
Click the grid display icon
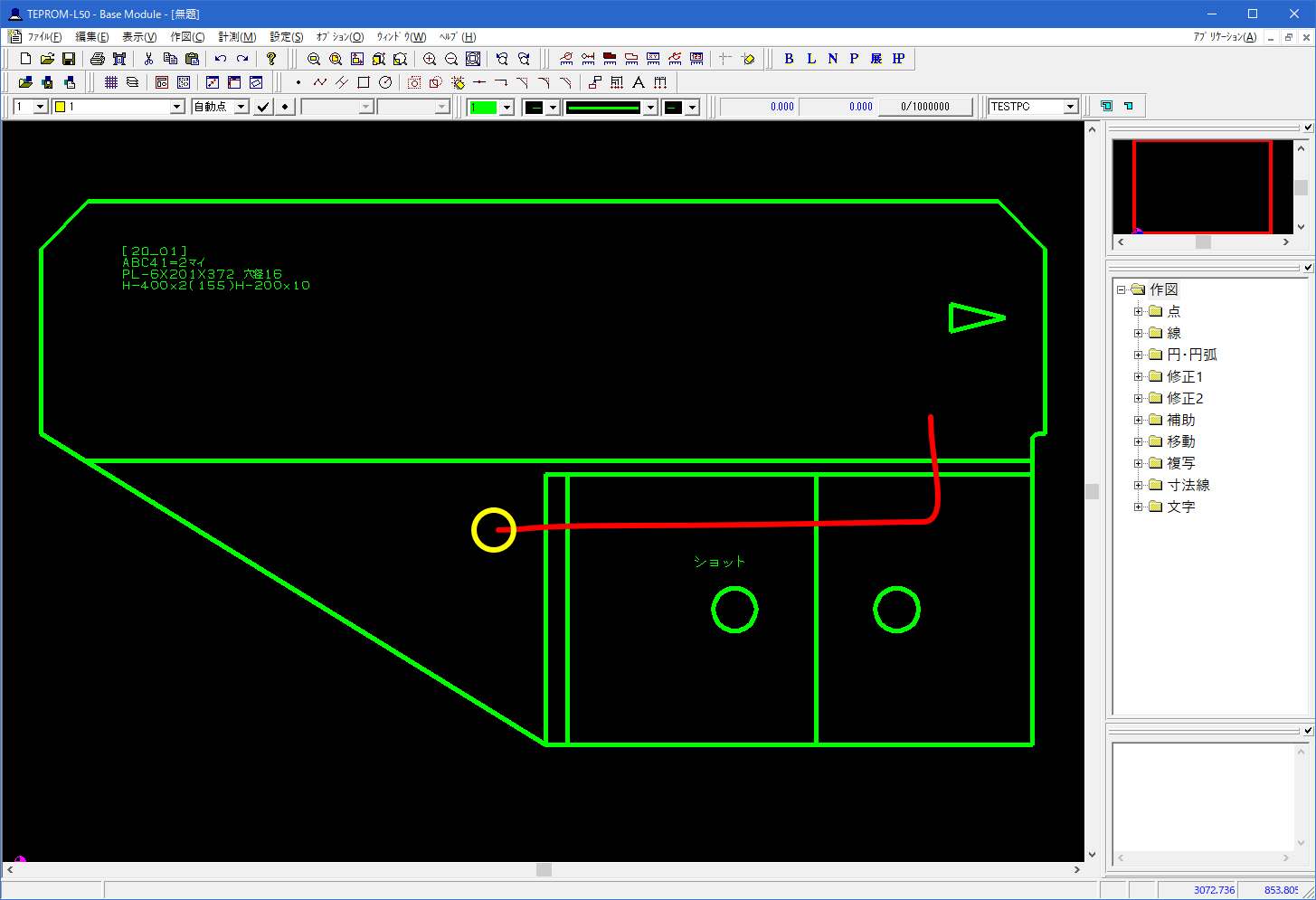pyautogui.click(x=111, y=82)
